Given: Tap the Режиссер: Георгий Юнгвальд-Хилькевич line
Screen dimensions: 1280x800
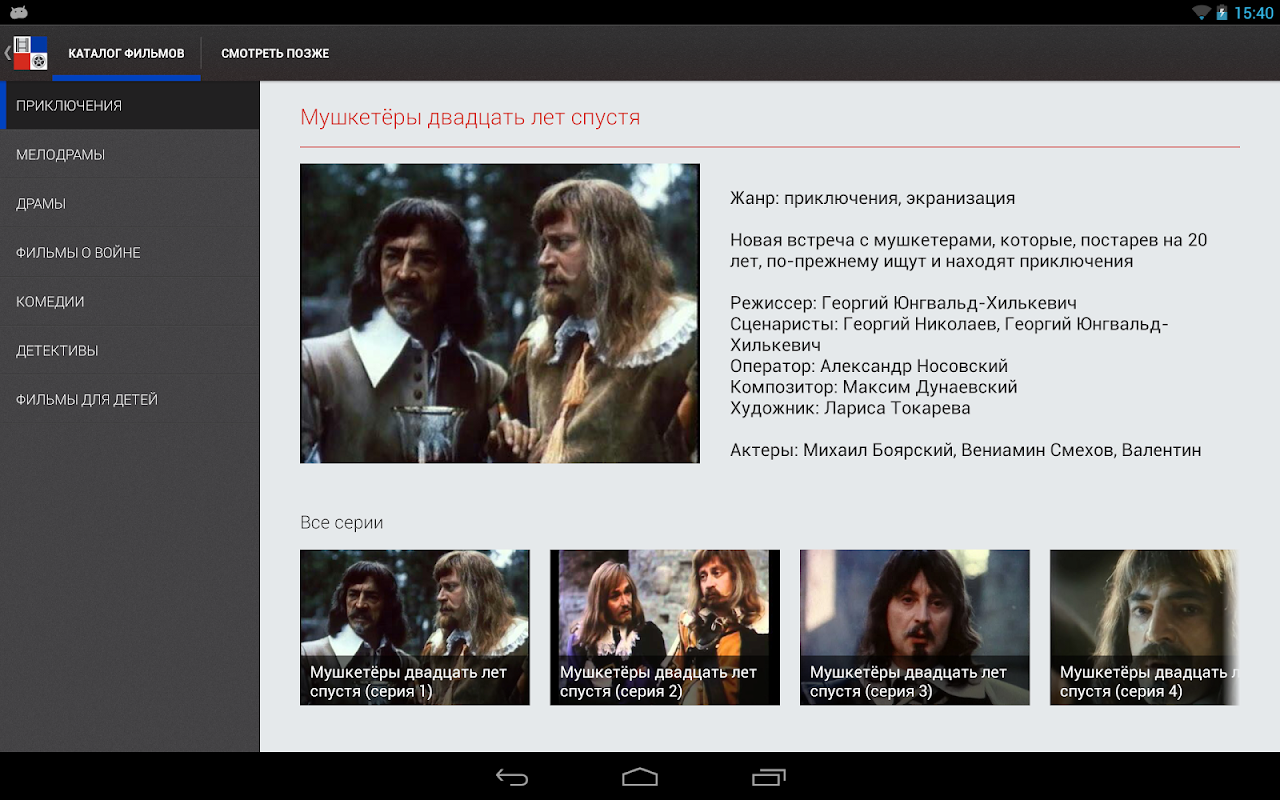Looking at the screenshot, I should coord(903,303).
